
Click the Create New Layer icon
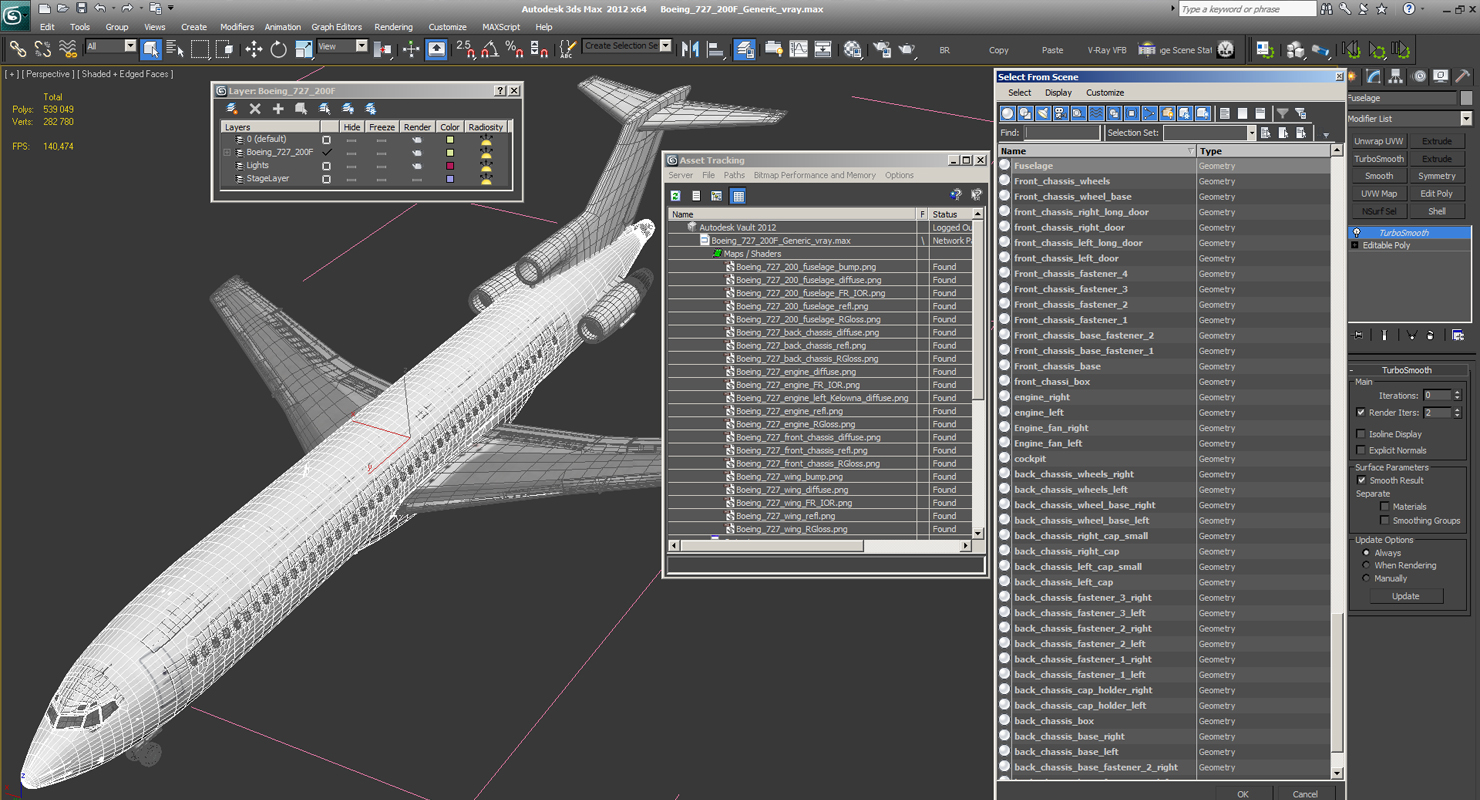(232, 109)
